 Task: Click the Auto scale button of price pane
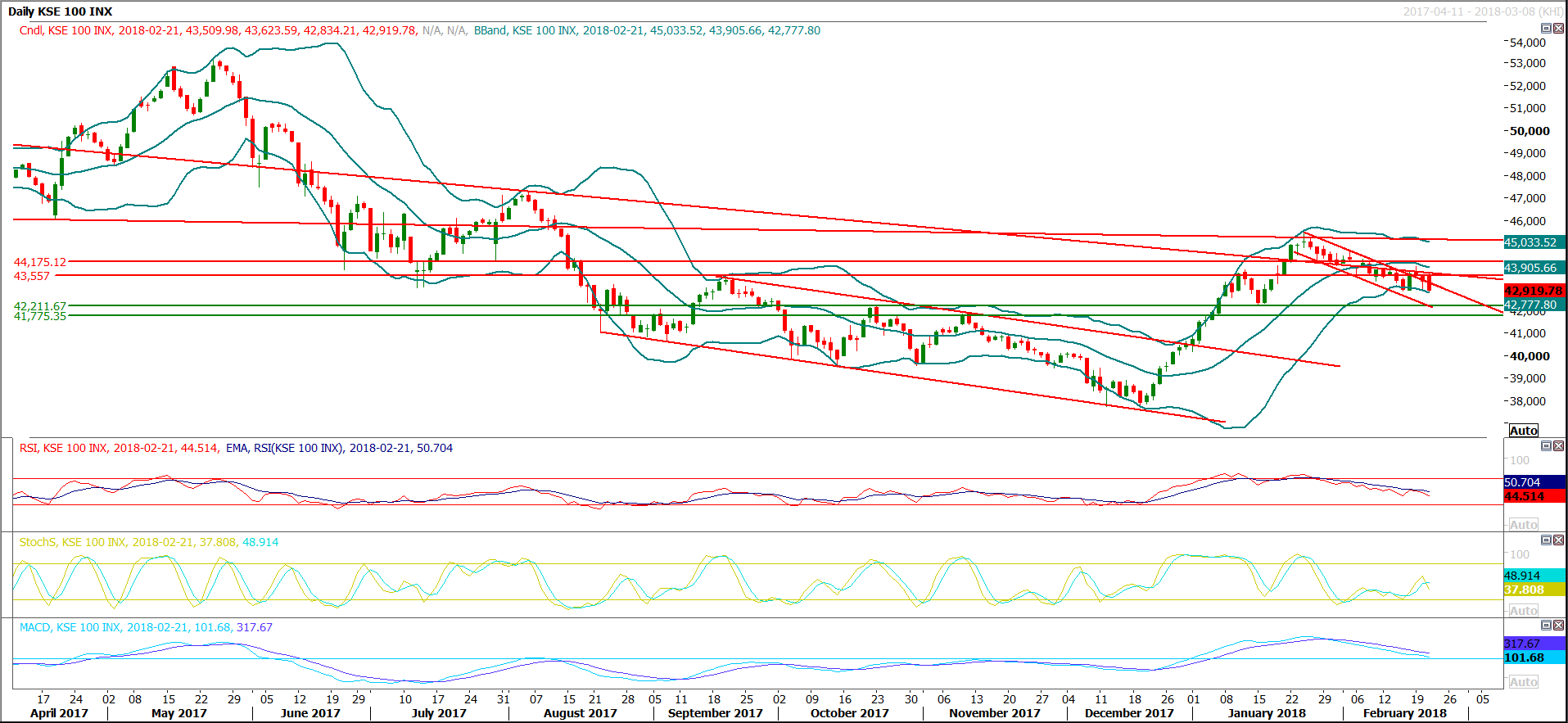(x=1523, y=430)
